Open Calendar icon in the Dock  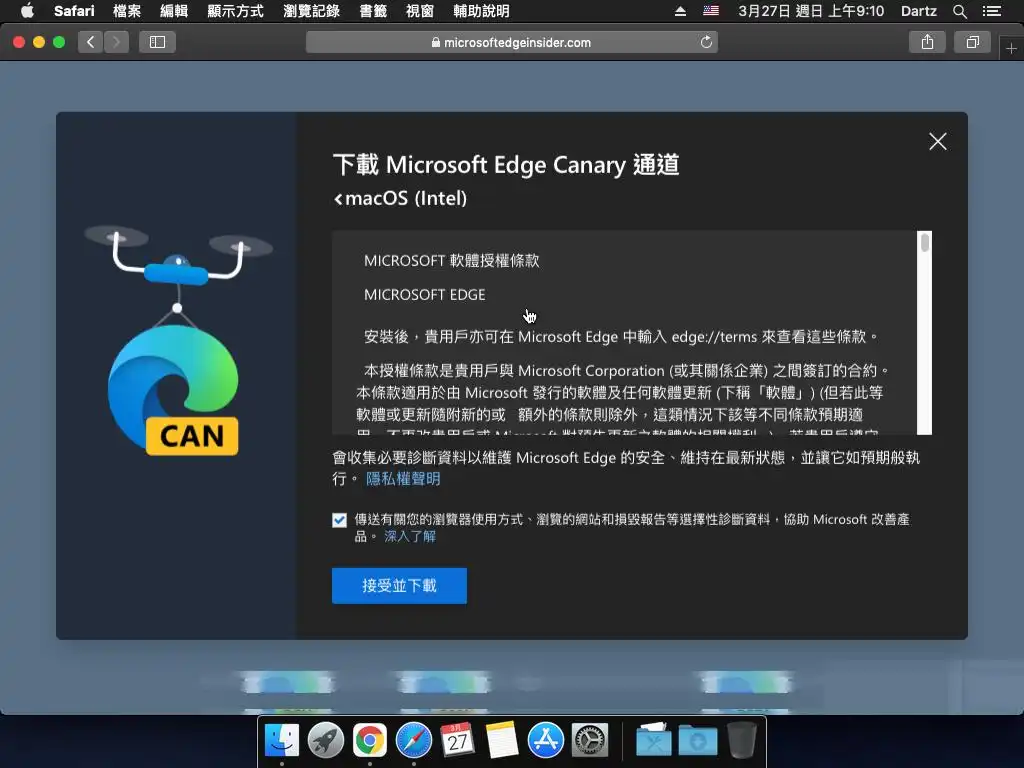coord(458,741)
